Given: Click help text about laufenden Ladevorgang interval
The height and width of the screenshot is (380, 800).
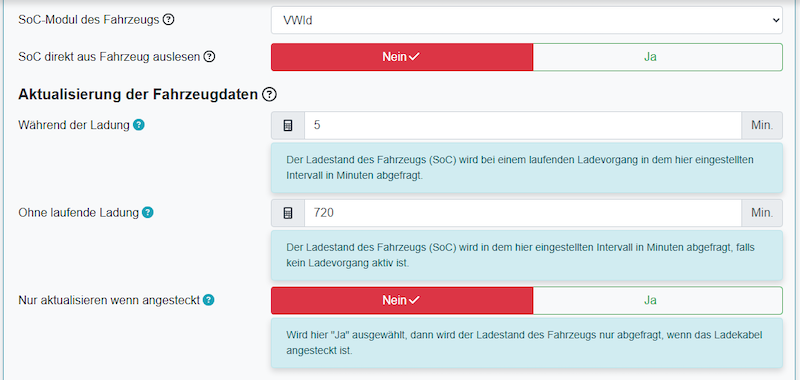Looking at the screenshot, I should [x=527, y=167].
